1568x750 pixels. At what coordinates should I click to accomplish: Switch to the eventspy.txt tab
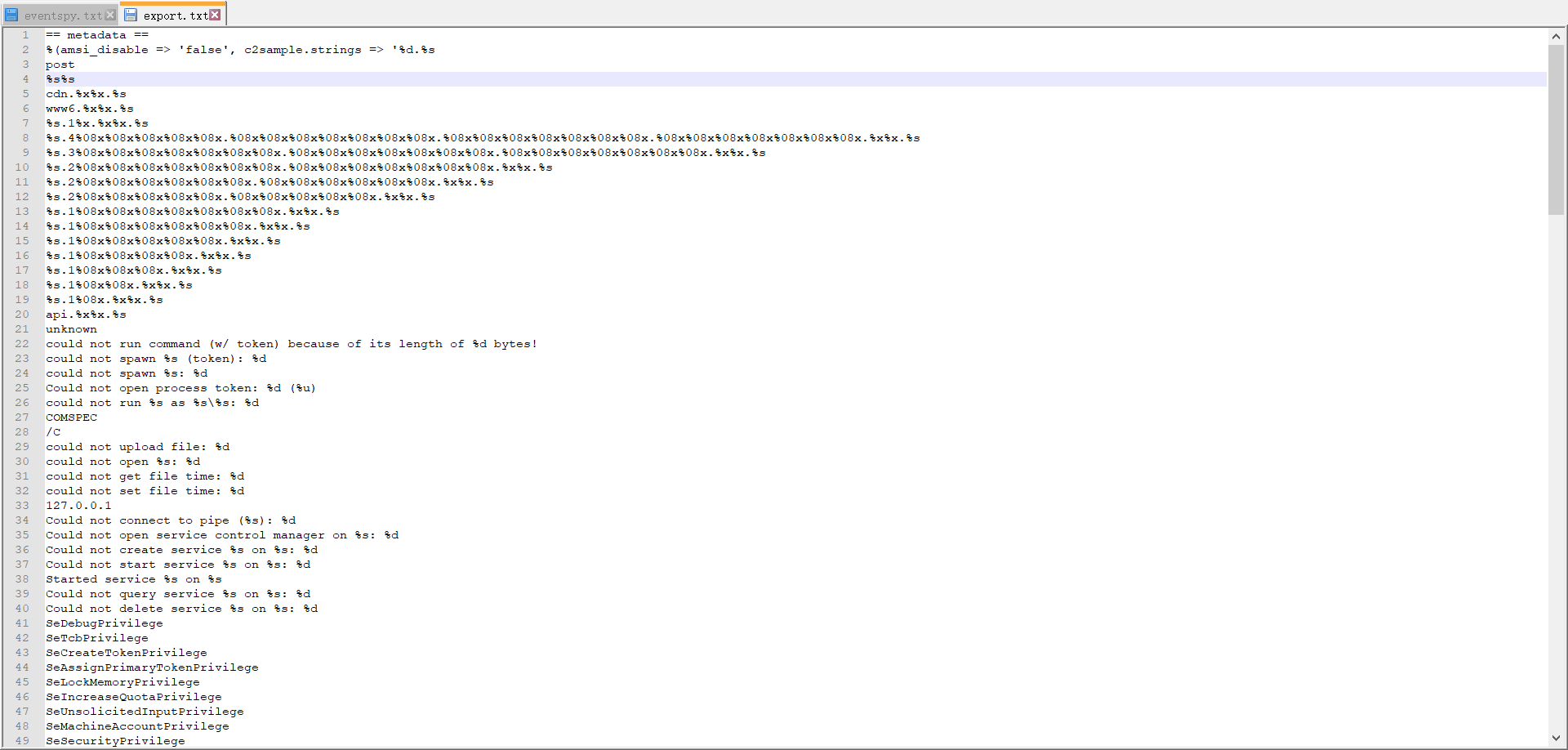coord(62,16)
